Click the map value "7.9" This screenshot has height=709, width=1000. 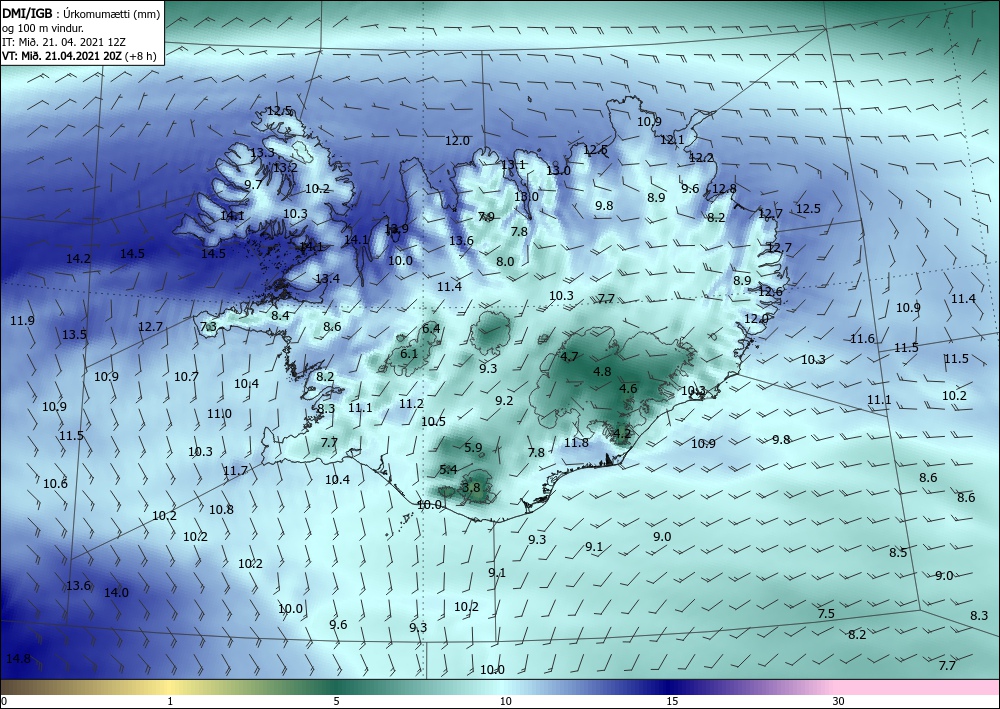tap(486, 217)
